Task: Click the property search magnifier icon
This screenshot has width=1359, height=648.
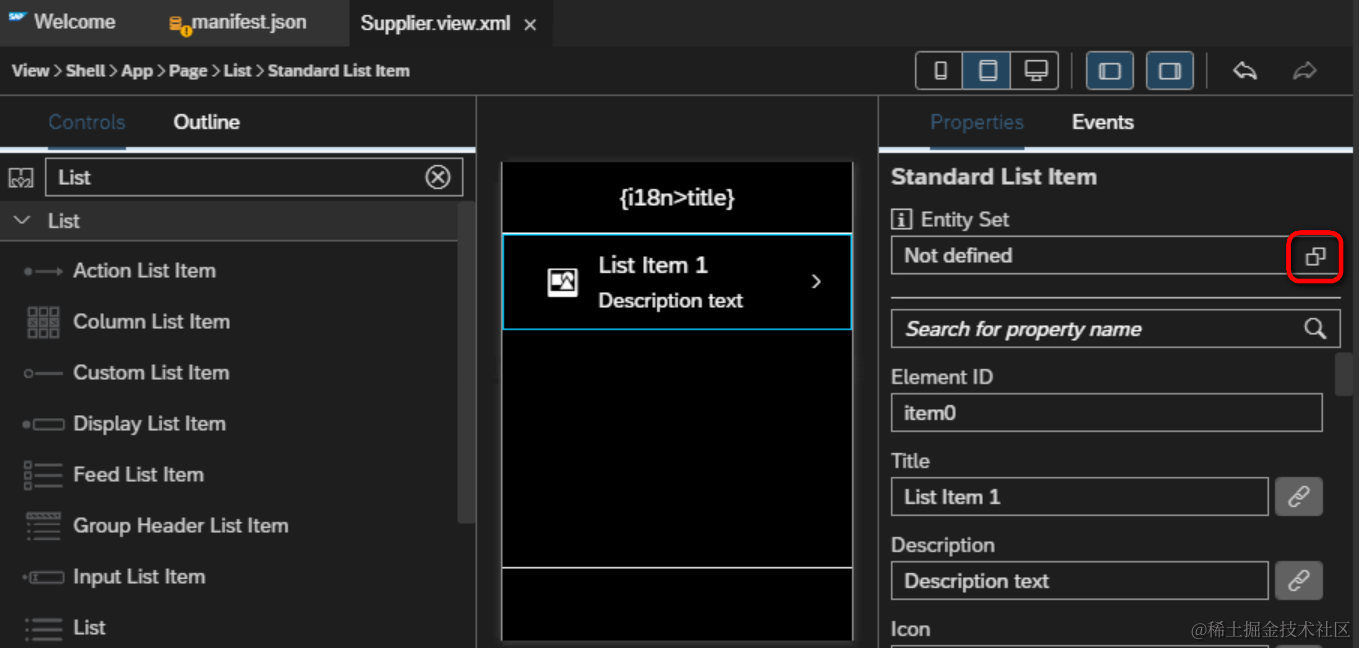Action: pos(1315,328)
